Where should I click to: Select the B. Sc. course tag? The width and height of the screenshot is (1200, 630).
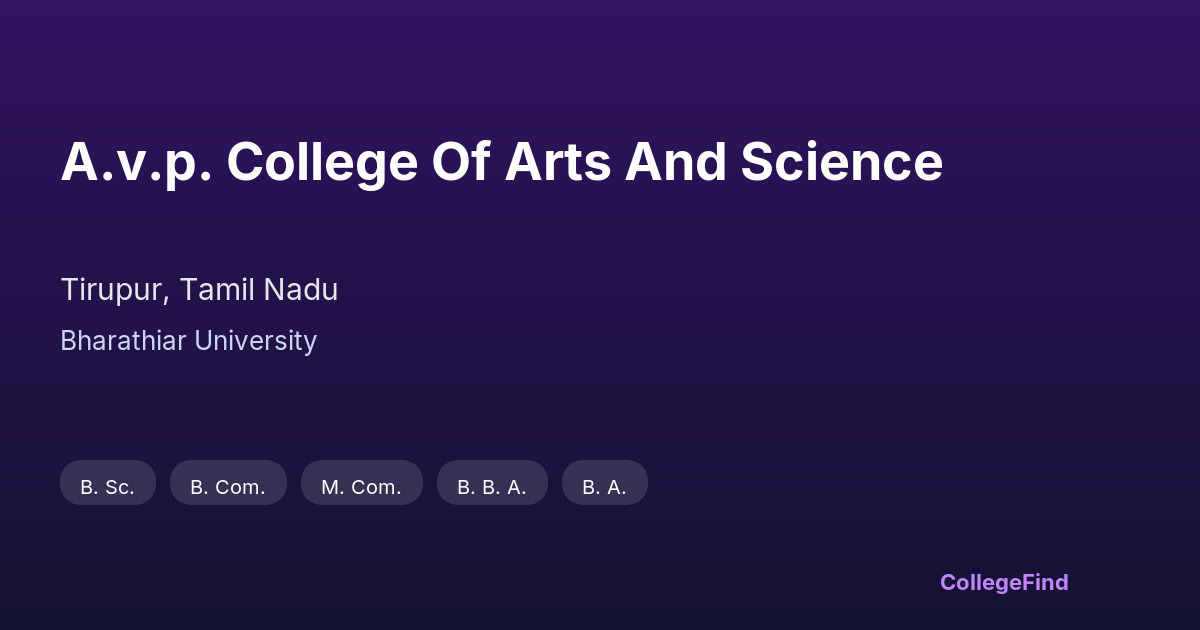pyautogui.click(x=108, y=483)
